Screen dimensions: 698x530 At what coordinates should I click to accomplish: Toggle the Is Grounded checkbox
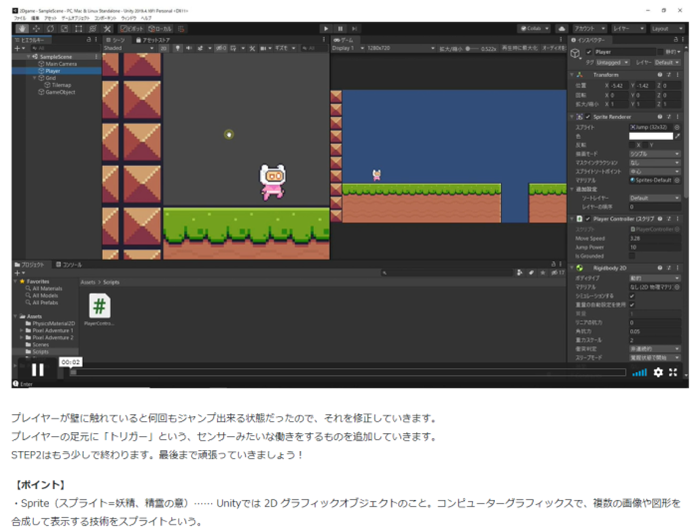[632, 256]
